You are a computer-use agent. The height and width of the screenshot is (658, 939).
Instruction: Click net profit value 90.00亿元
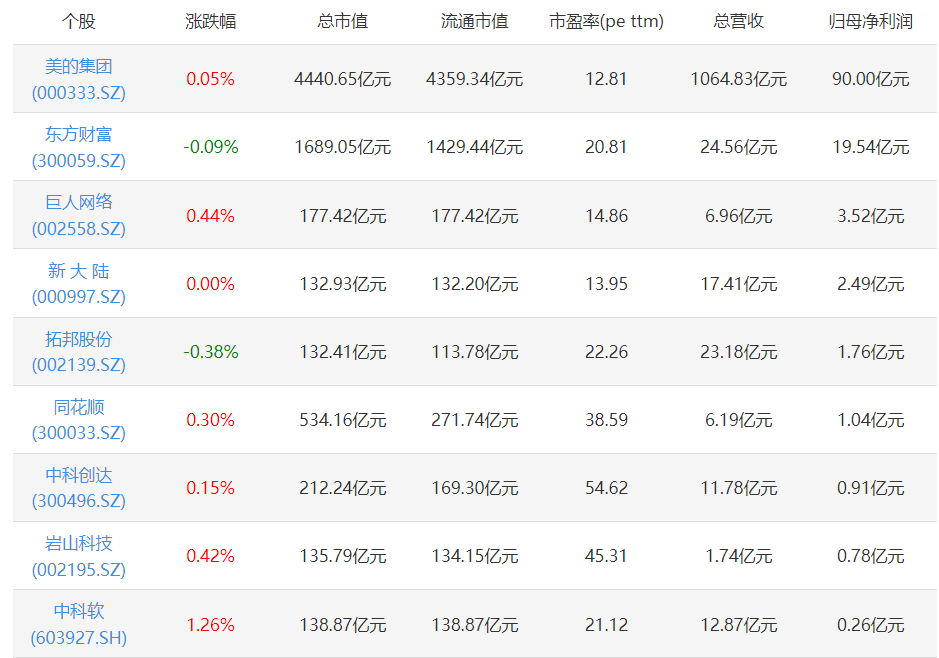tap(871, 79)
